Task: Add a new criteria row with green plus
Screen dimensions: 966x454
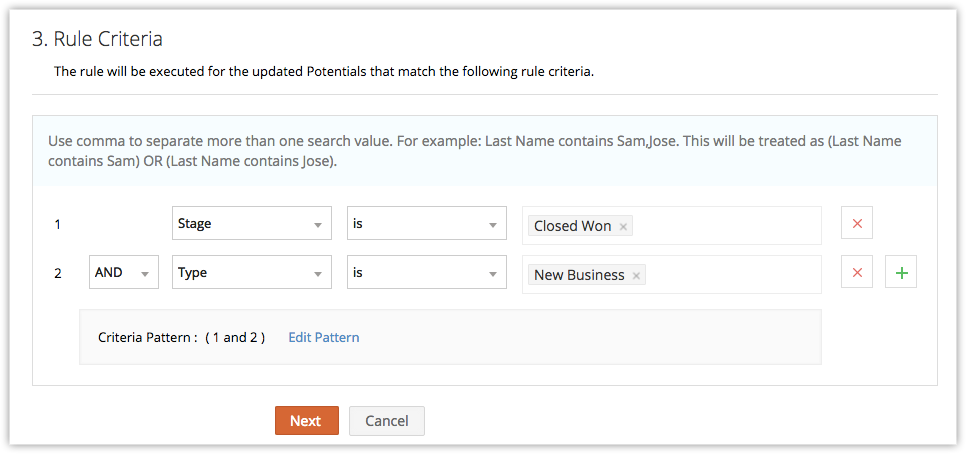Action: 901,273
